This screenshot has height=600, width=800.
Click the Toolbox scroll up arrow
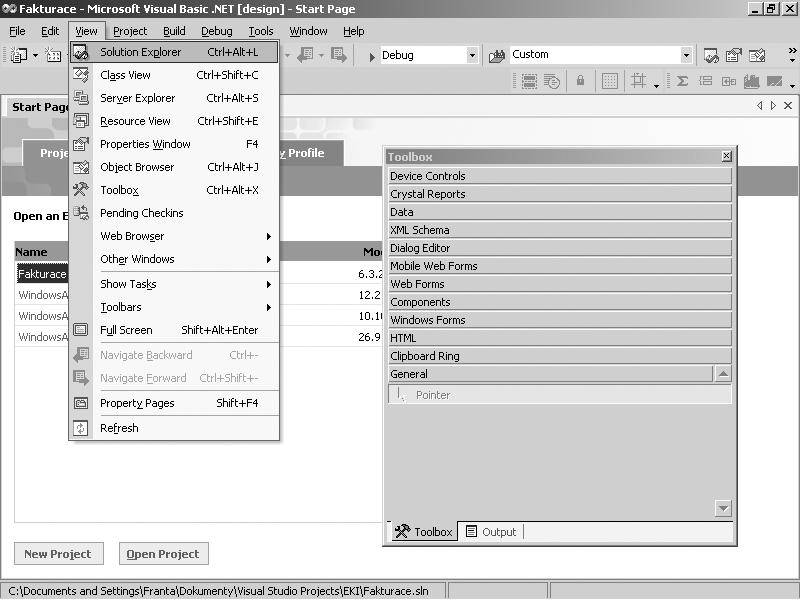point(723,373)
